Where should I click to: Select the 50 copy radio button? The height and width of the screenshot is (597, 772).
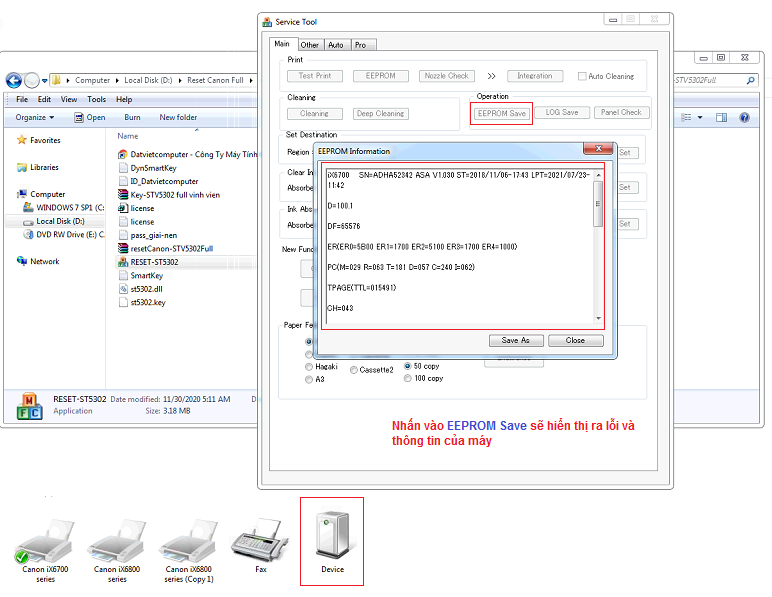[408, 366]
